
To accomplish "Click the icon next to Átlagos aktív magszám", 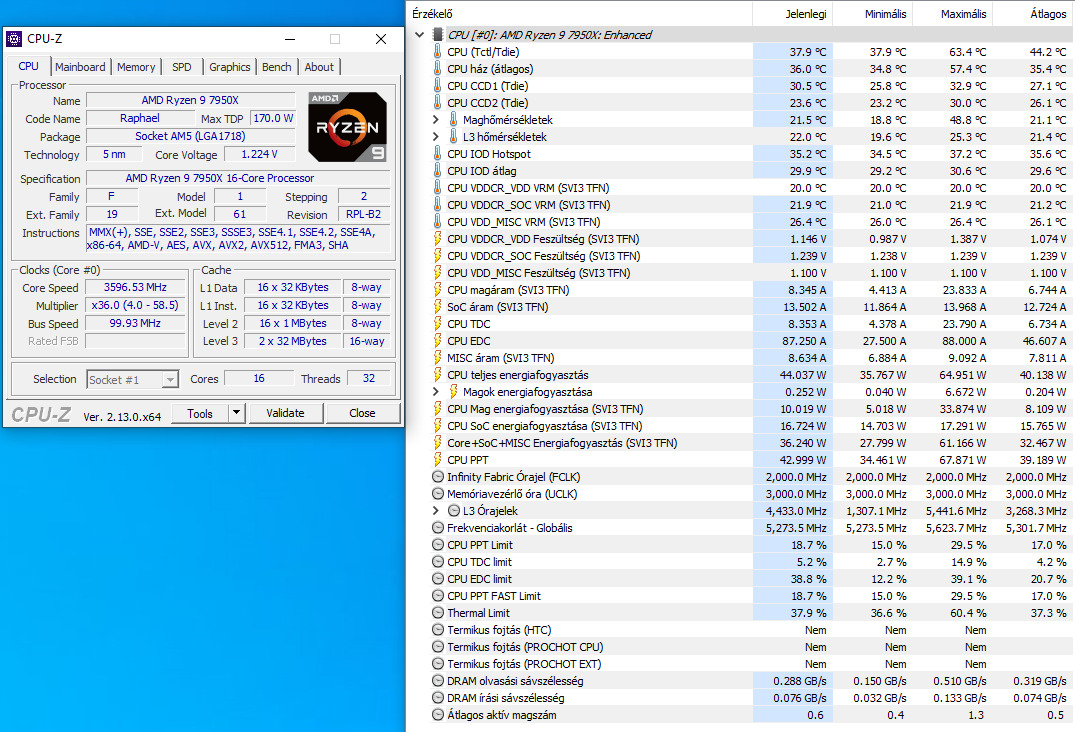I will tap(437, 715).
